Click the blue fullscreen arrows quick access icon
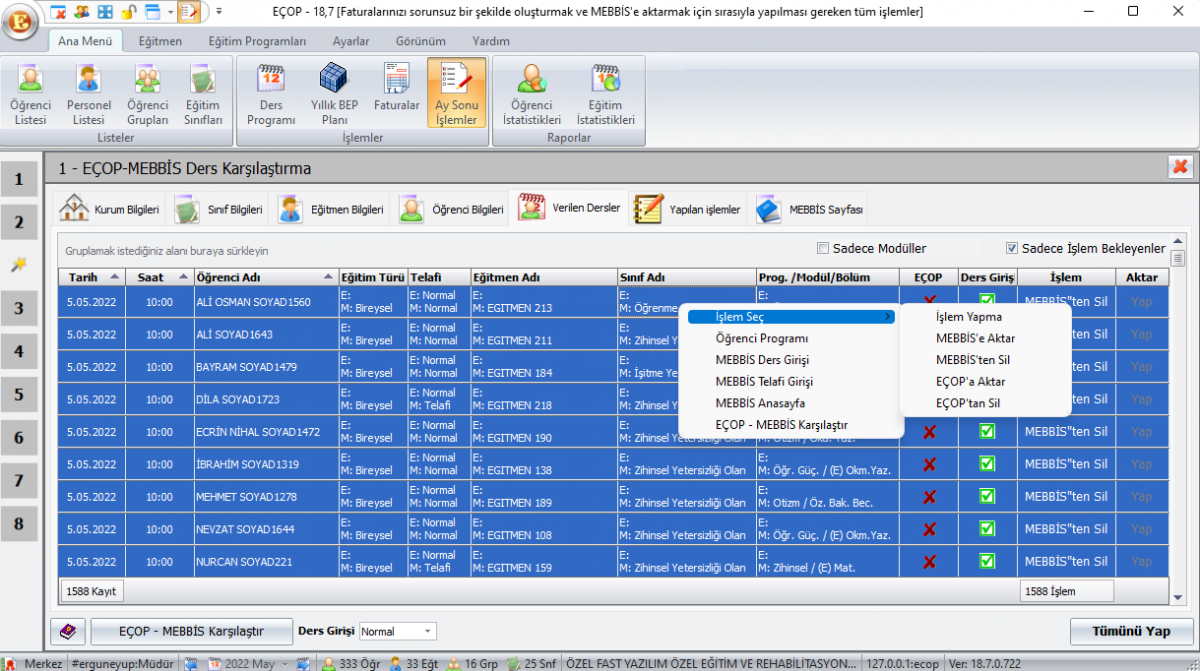 tap(105, 12)
